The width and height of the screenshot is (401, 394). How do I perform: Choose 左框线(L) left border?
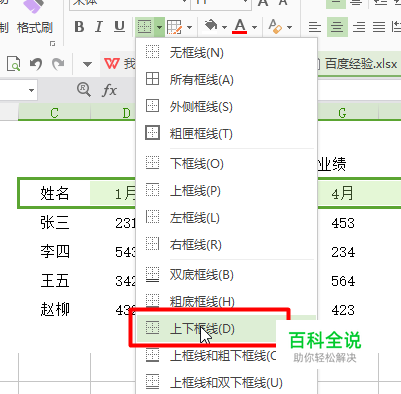[226, 218]
